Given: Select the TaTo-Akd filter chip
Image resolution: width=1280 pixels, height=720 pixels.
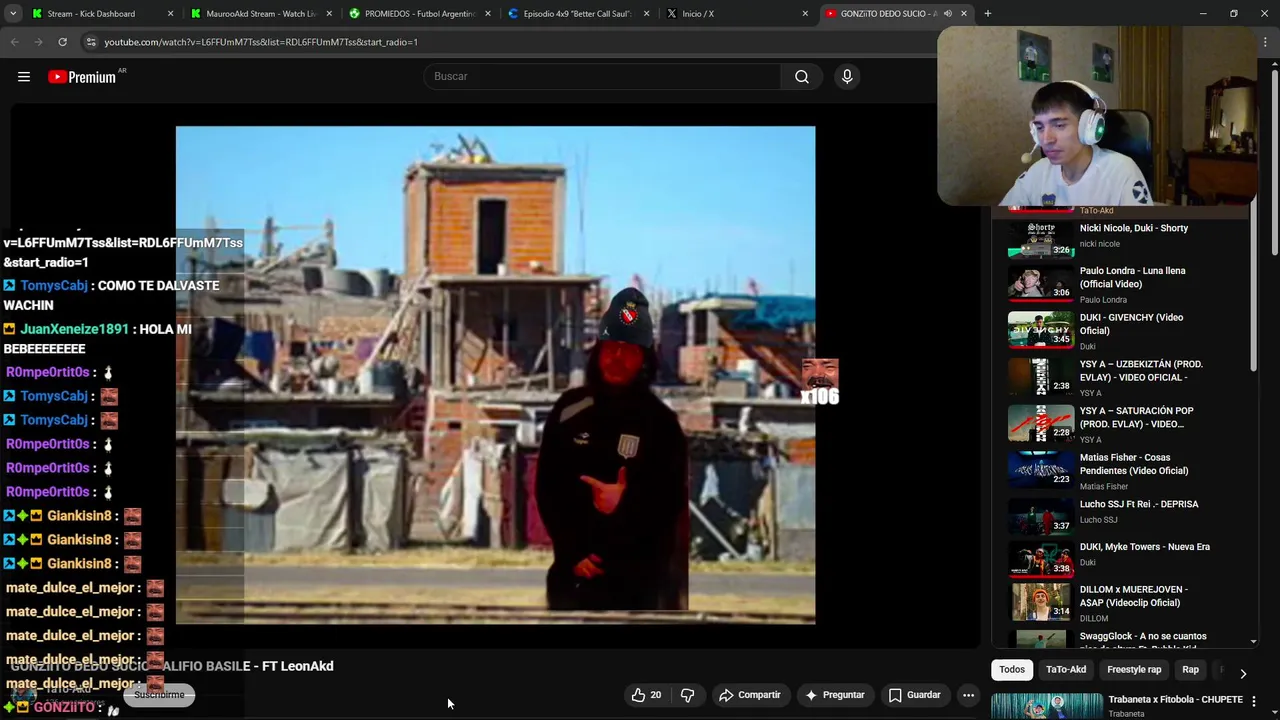Looking at the screenshot, I should pos(1065,670).
